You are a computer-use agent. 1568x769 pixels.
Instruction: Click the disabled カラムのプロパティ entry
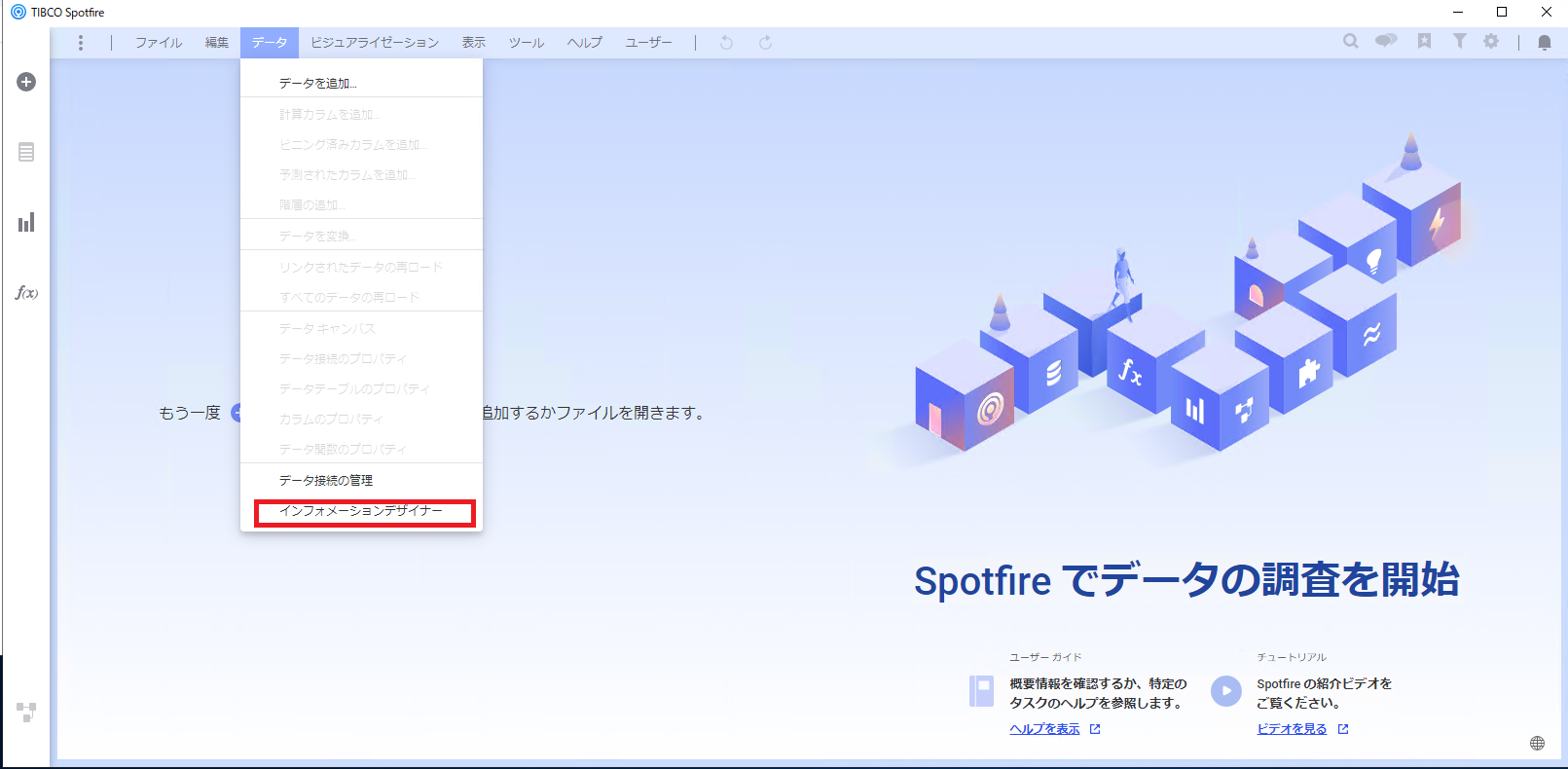pyautogui.click(x=361, y=419)
